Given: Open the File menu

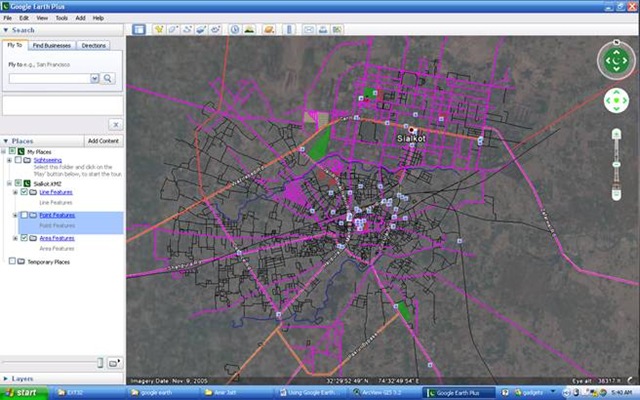Looking at the screenshot, I should tap(7, 18).
